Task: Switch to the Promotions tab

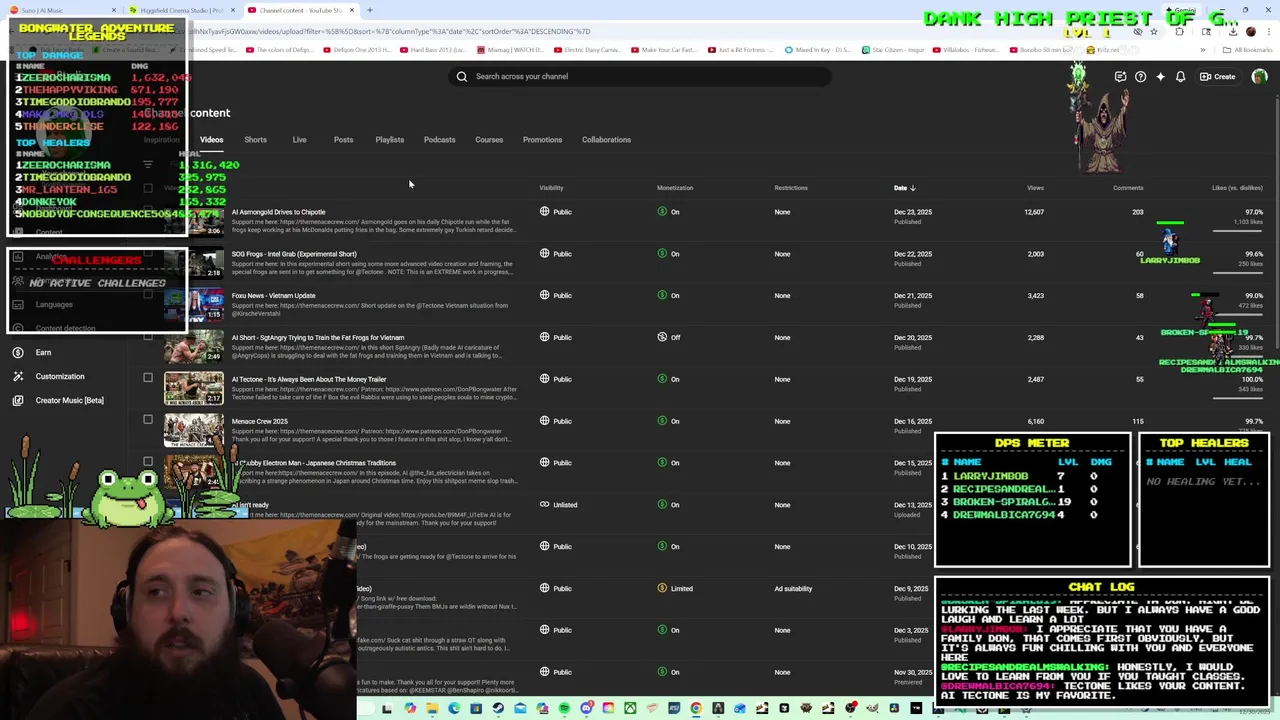Action: (x=542, y=140)
